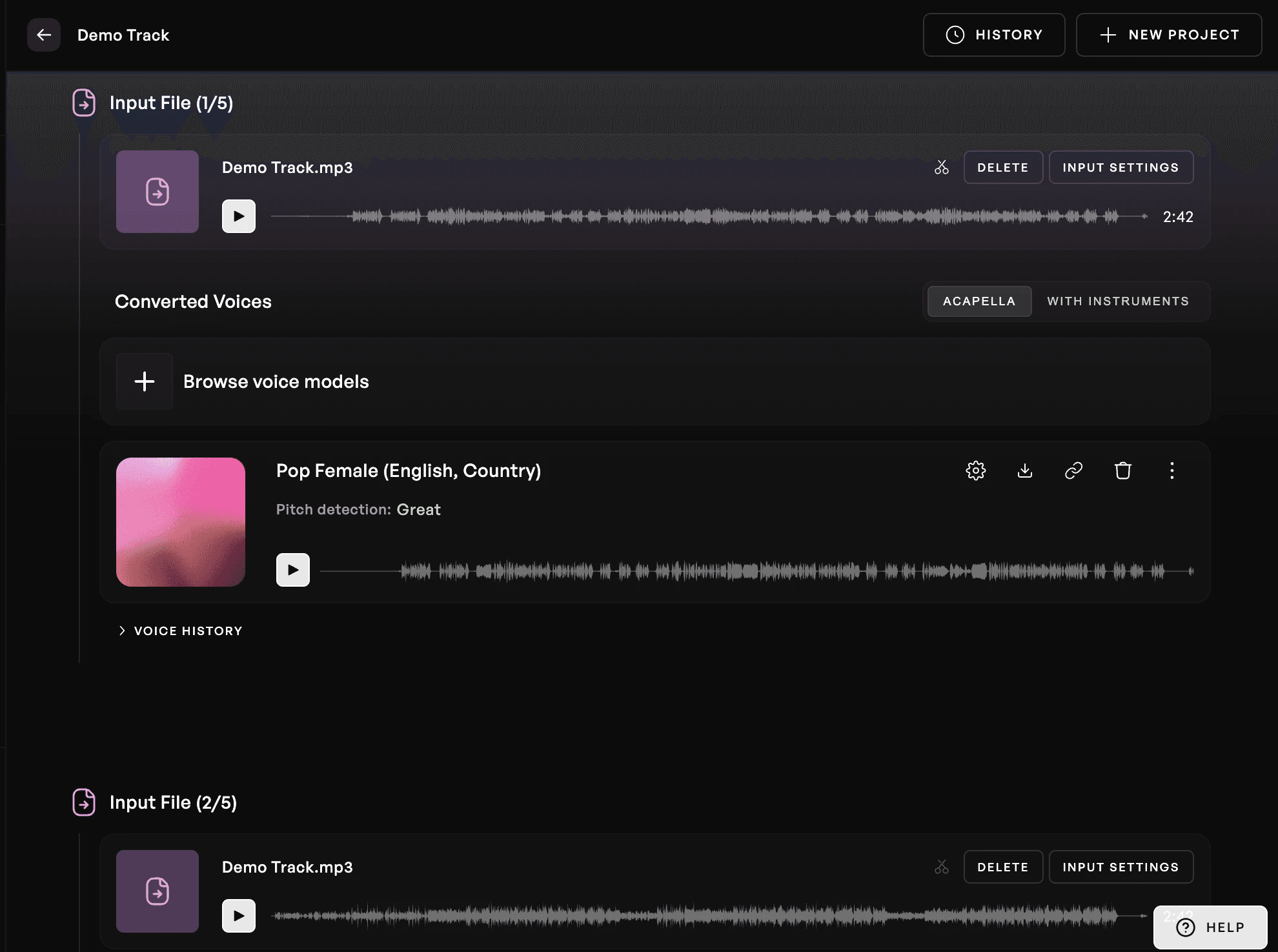This screenshot has width=1278, height=952.
Task: Click the scissors trim icon of Input File 2
Action: click(x=942, y=867)
